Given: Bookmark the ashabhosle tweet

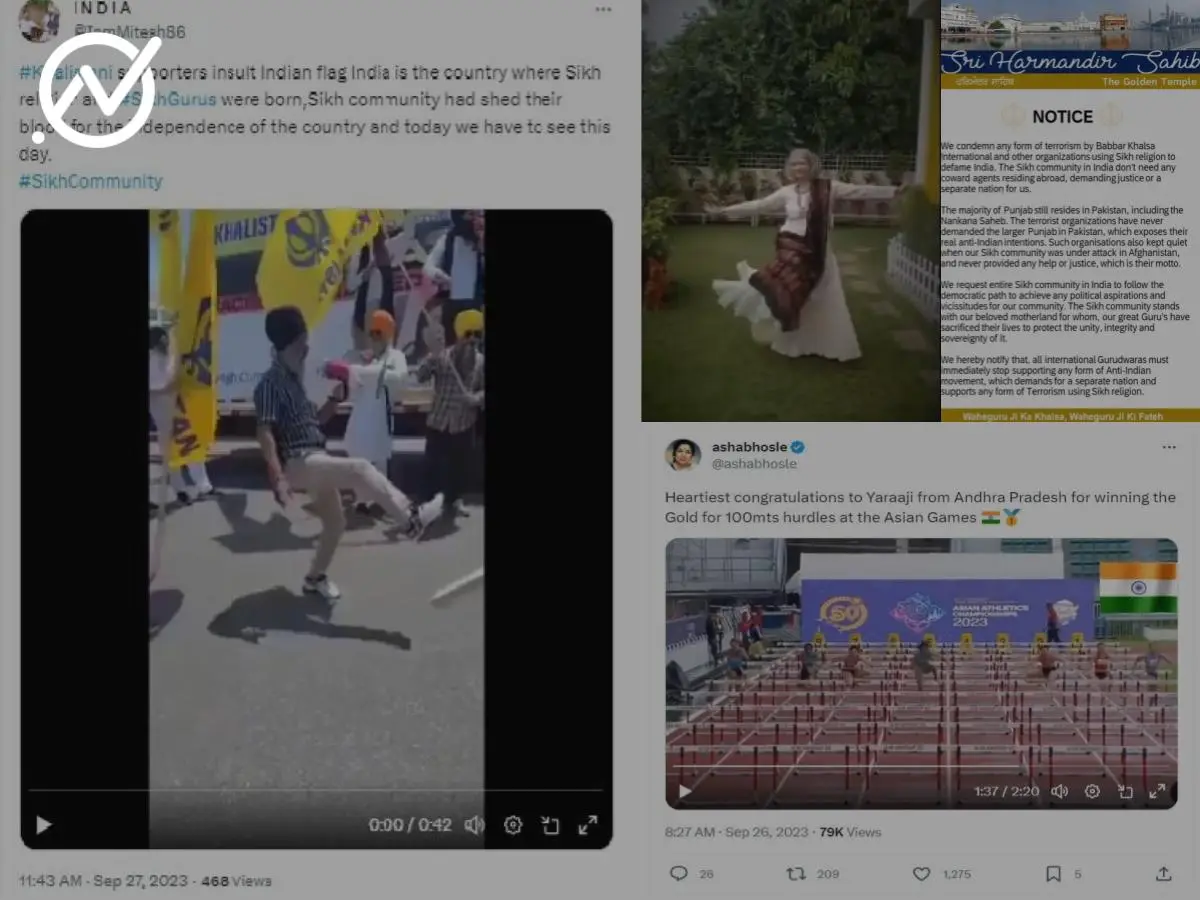Looking at the screenshot, I should (1053, 873).
